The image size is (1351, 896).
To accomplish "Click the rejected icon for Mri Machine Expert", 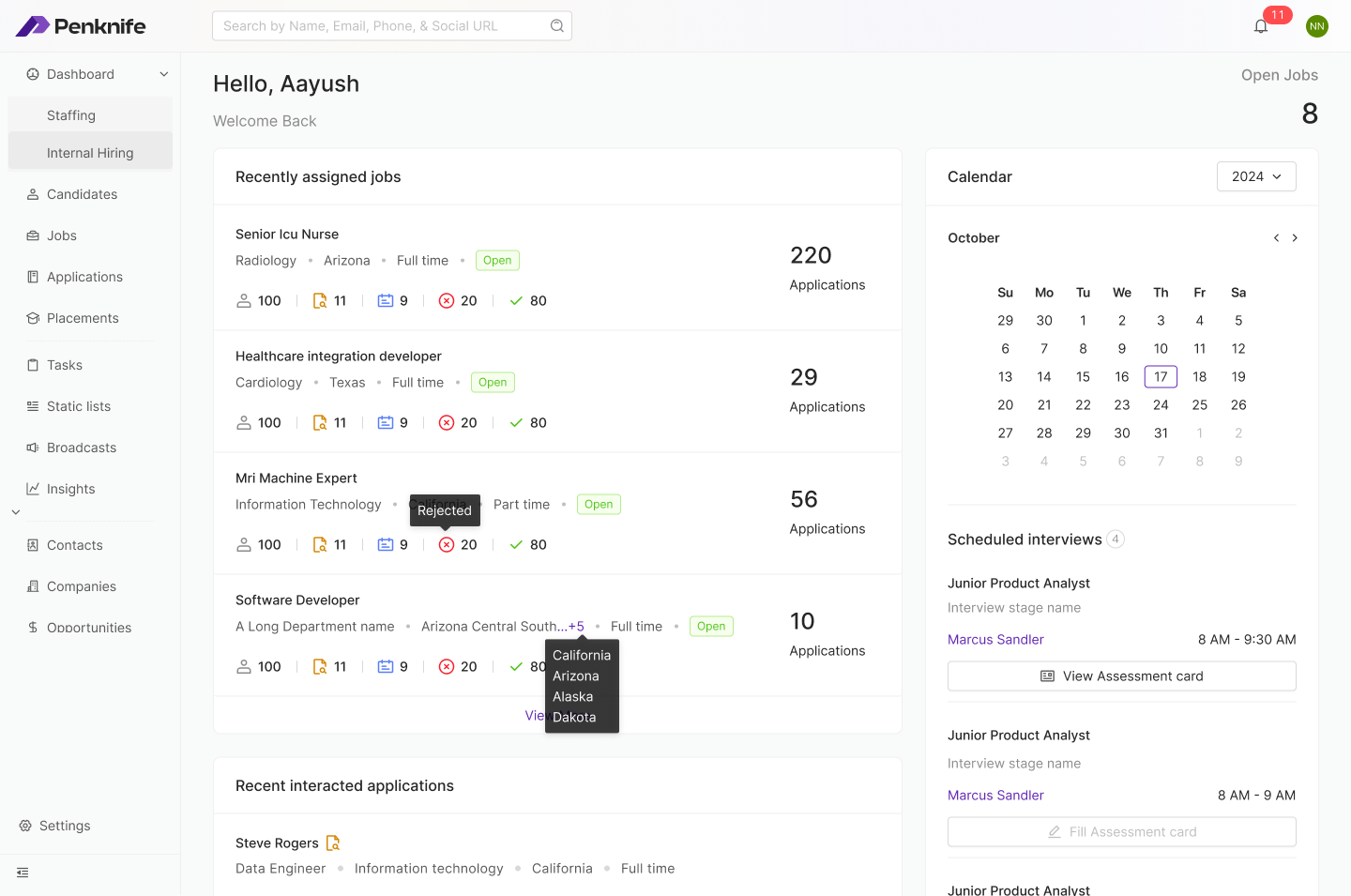I will pyautogui.click(x=447, y=545).
